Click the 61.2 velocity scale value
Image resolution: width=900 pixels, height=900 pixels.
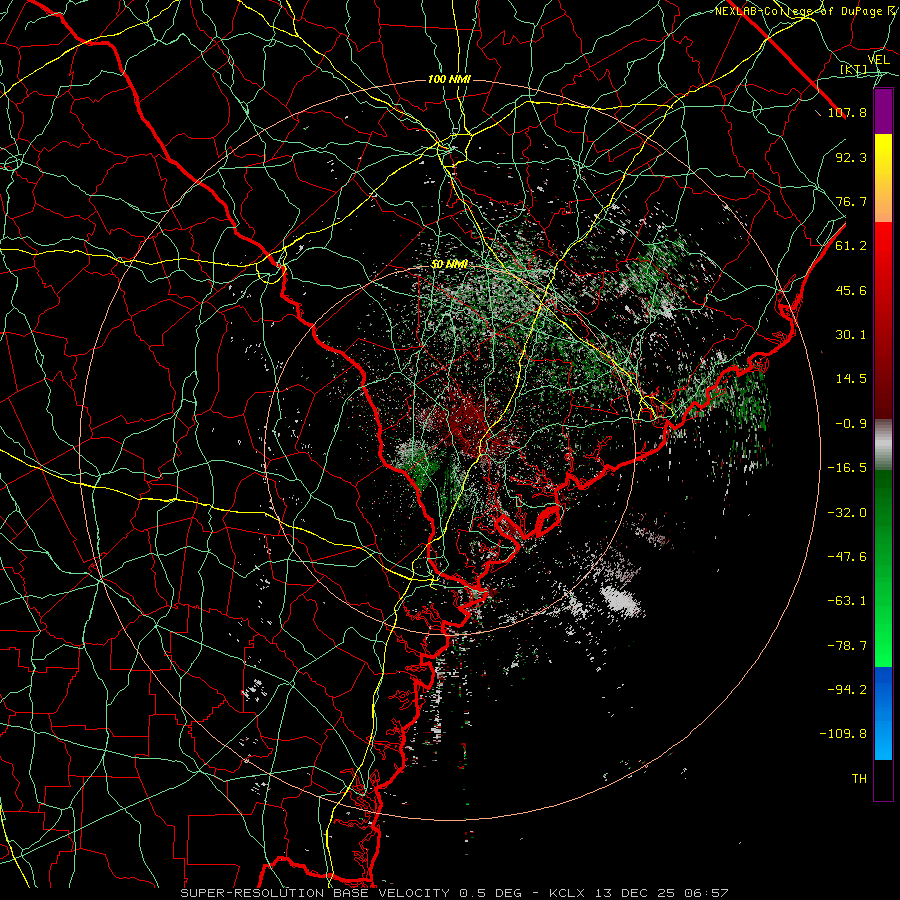(851, 246)
